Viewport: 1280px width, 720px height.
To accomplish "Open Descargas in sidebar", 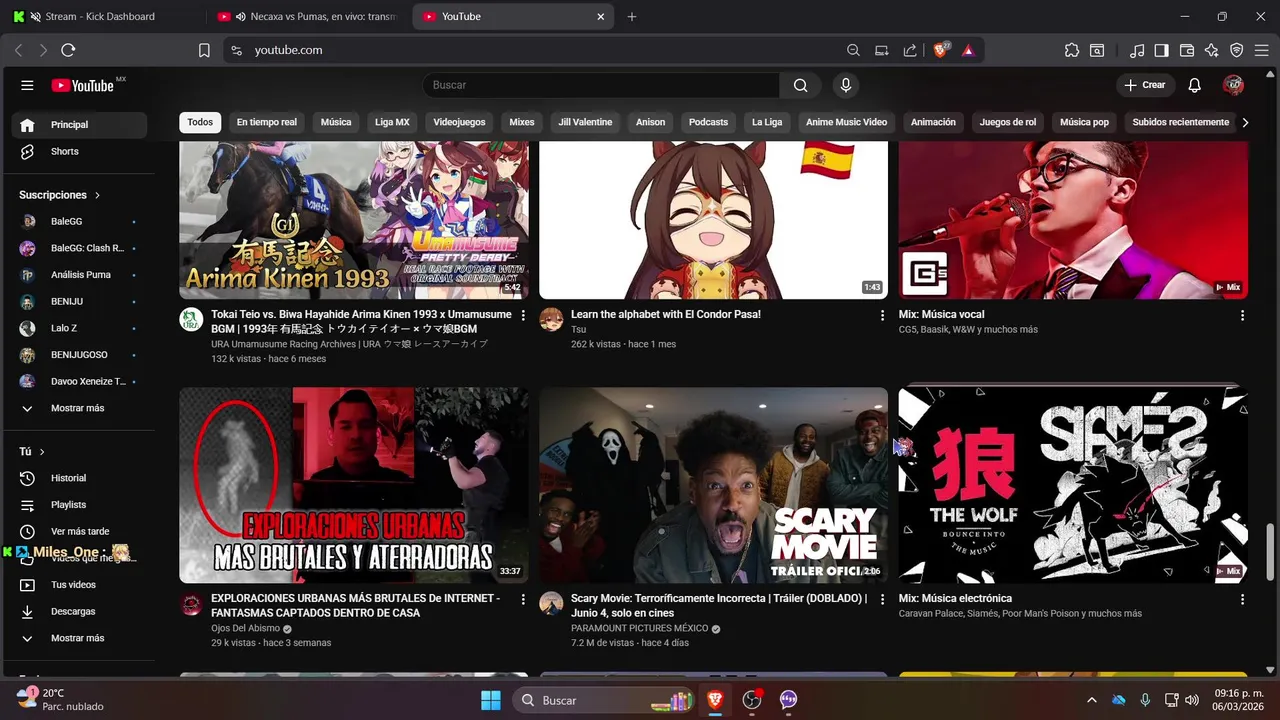I will click(x=79, y=611).
